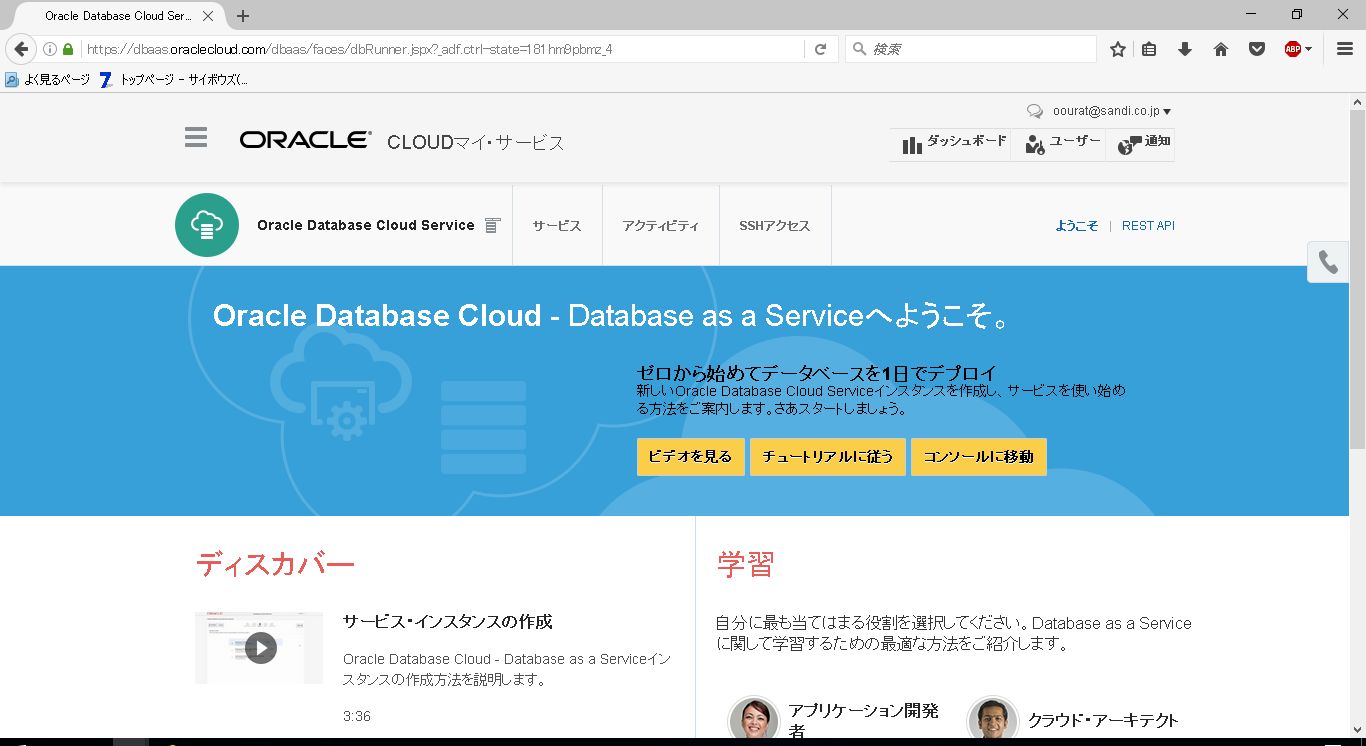1366x746 pixels.
Task: Open the Firefox hamburger menu
Action: [1345, 49]
